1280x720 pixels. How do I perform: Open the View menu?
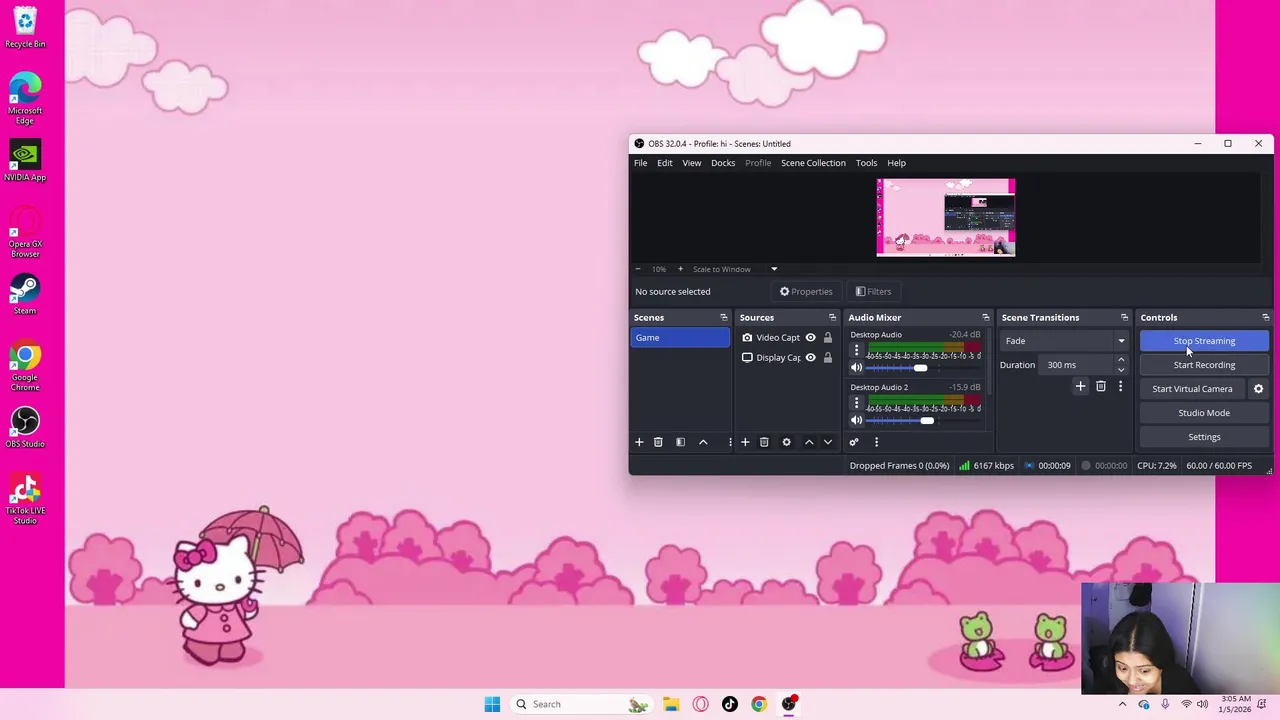click(692, 163)
